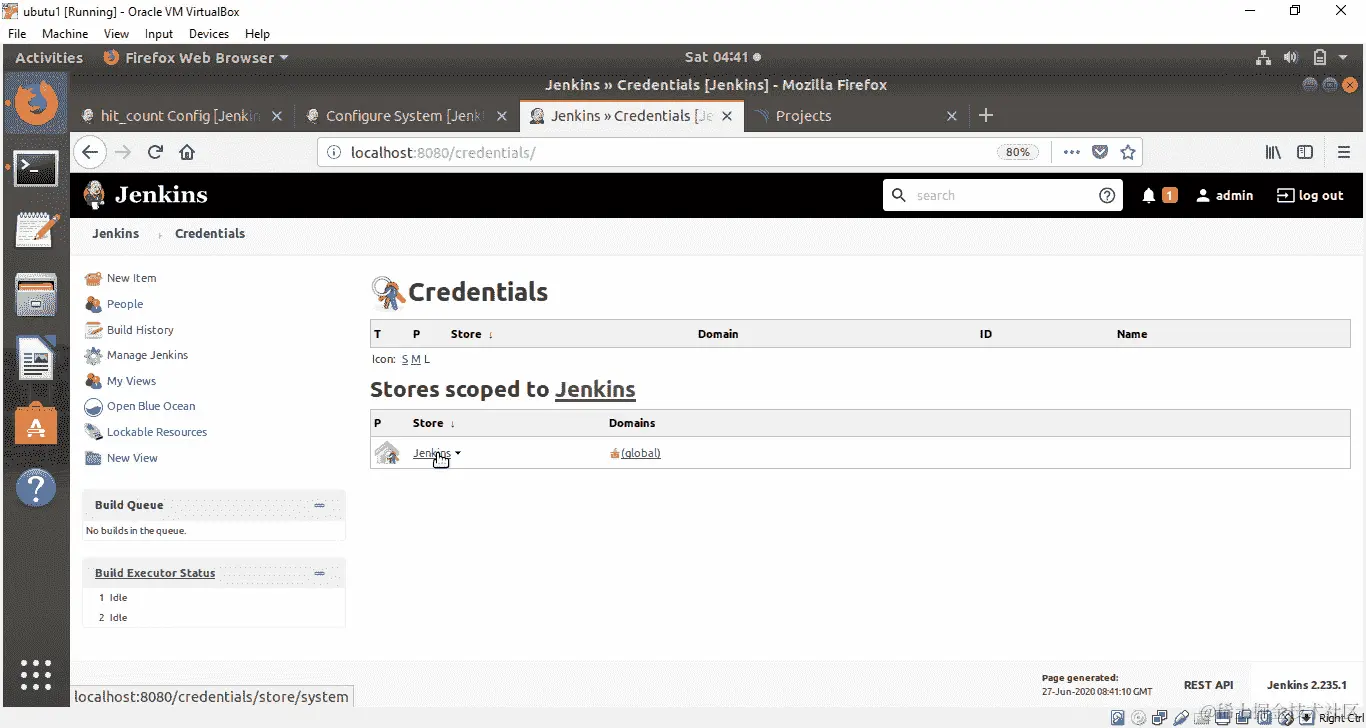
Task: Select Manage Jenkins in the sidebar
Action: point(146,355)
